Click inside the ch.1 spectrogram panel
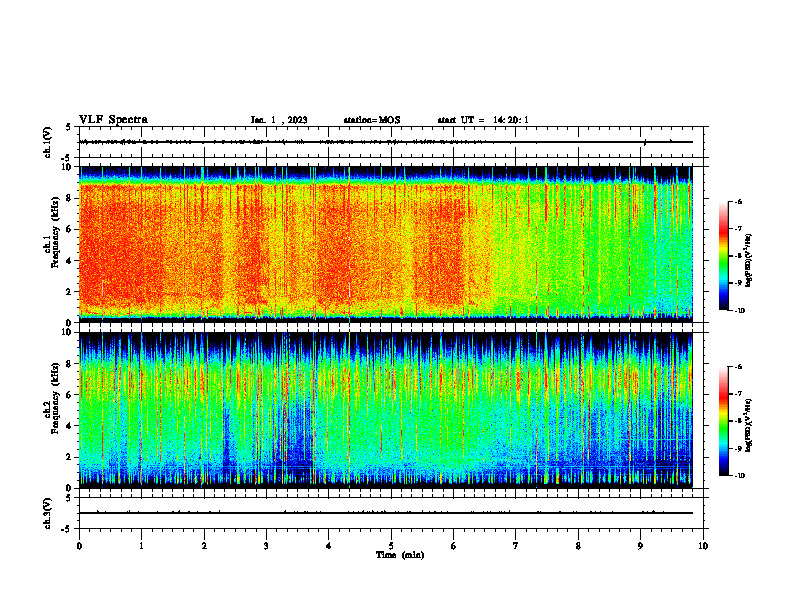The width and height of the screenshot is (792, 612). [386, 244]
